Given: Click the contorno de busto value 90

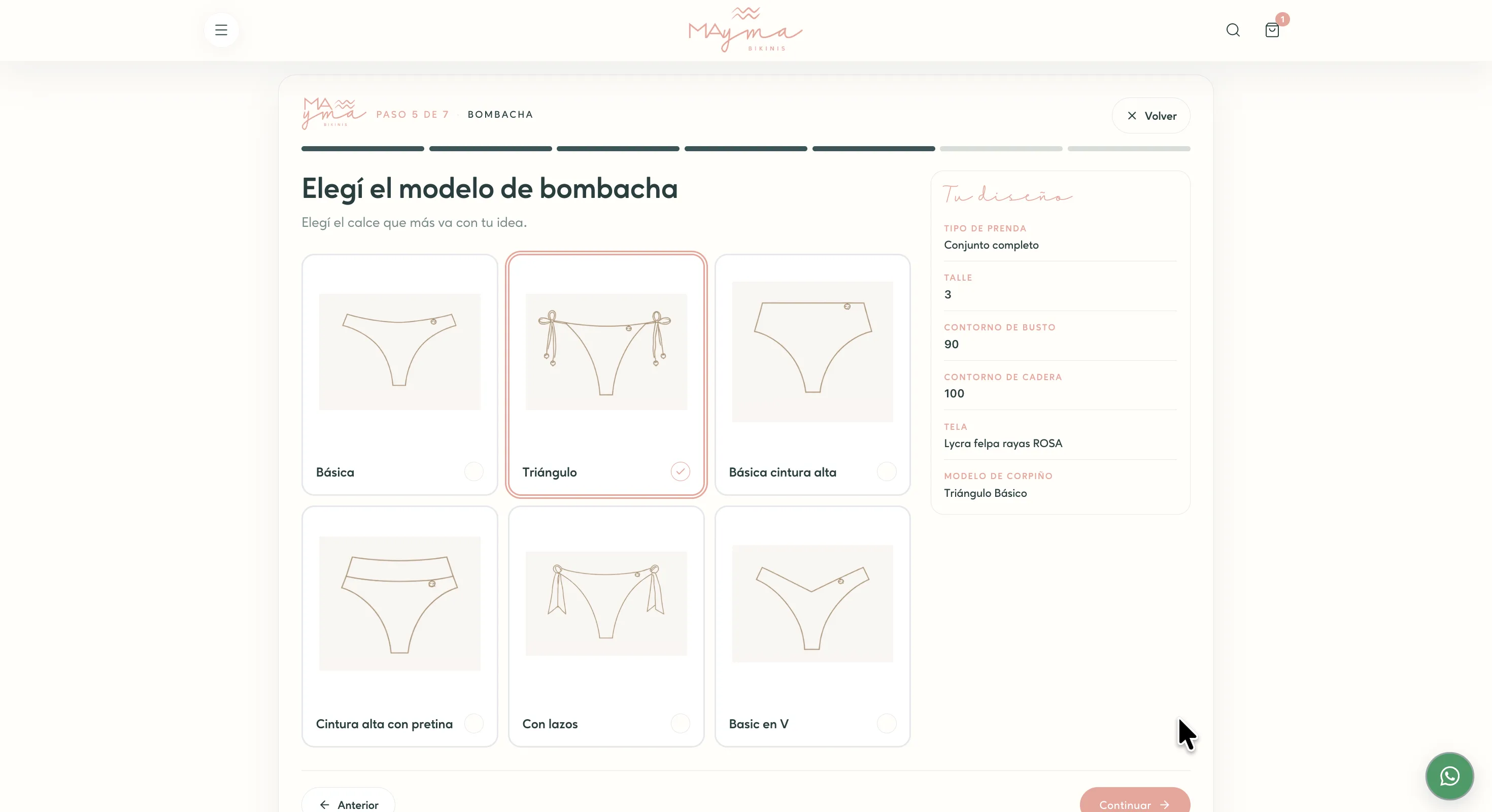Looking at the screenshot, I should [952, 344].
